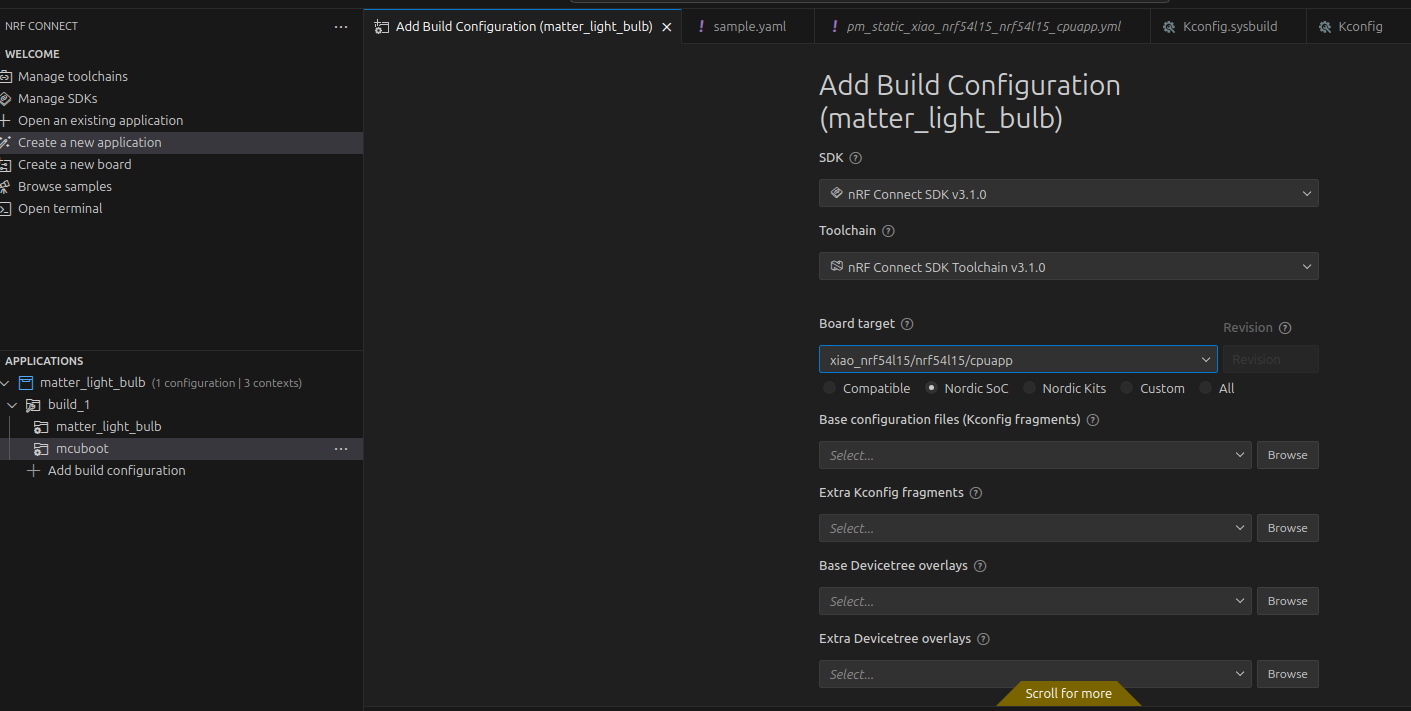The width and height of the screenshot is (1411, 711).
Task: Switch to the Kconfig.sysbuild tab
Action: click(1228, 27)
